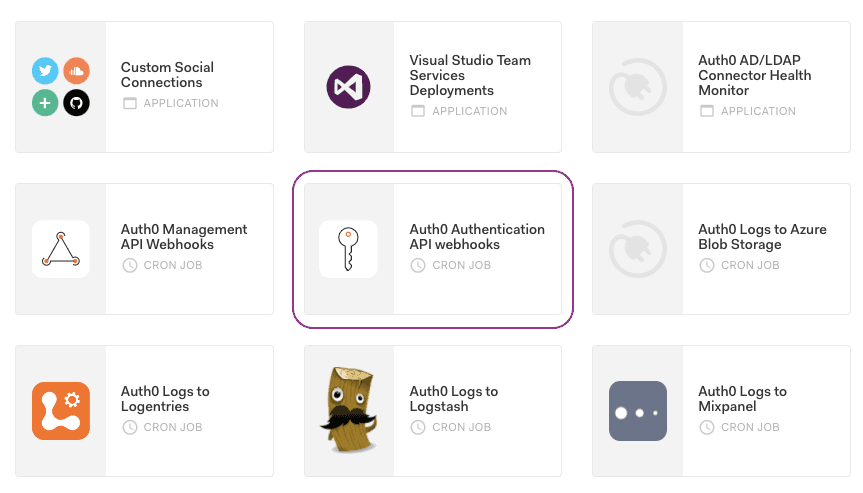863x493 pixels.
Task: Open Auth0 AD/LDAP Connector Health Monitor title
Action: 755,75
